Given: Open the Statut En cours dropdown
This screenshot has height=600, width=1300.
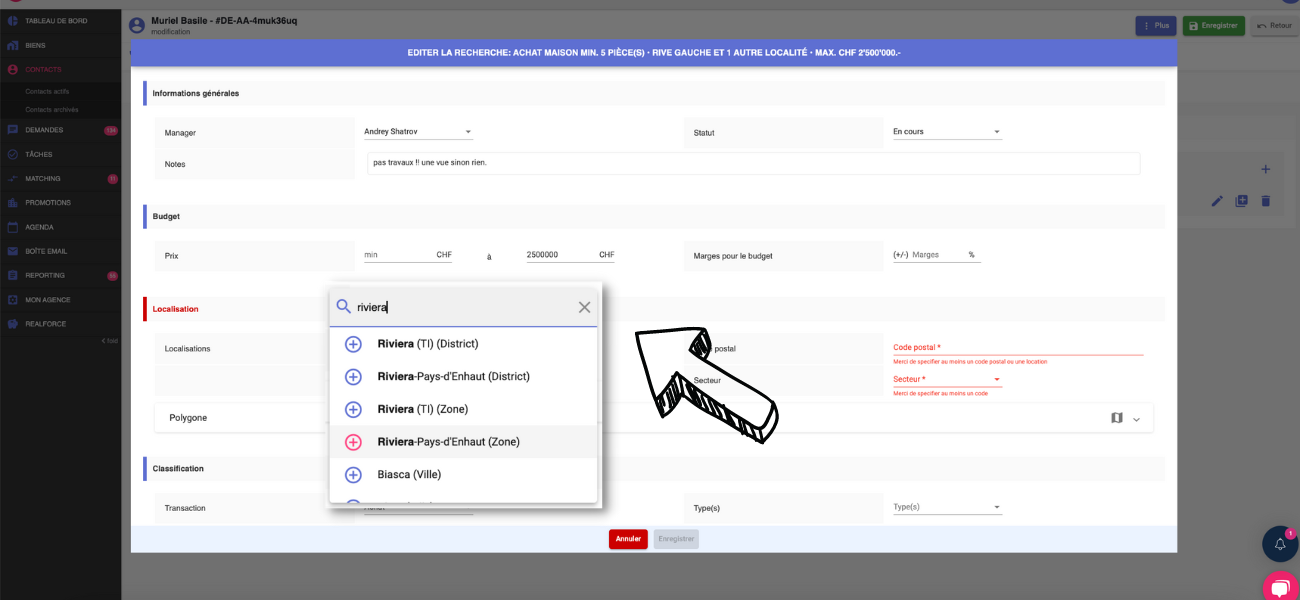Looking at the screenshot, I should coord(947,132).
